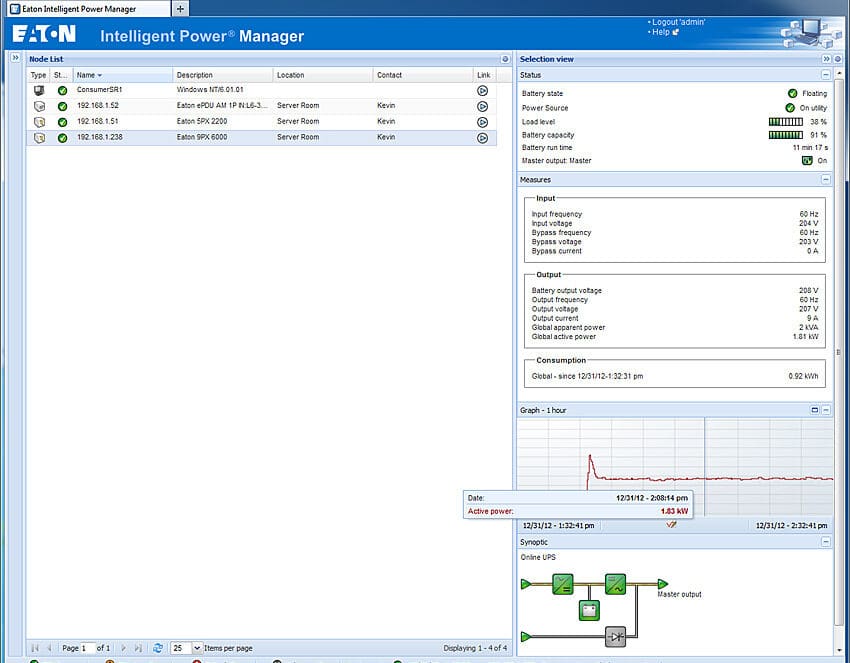
Task: Open the Help link
Action: [661, 32]
